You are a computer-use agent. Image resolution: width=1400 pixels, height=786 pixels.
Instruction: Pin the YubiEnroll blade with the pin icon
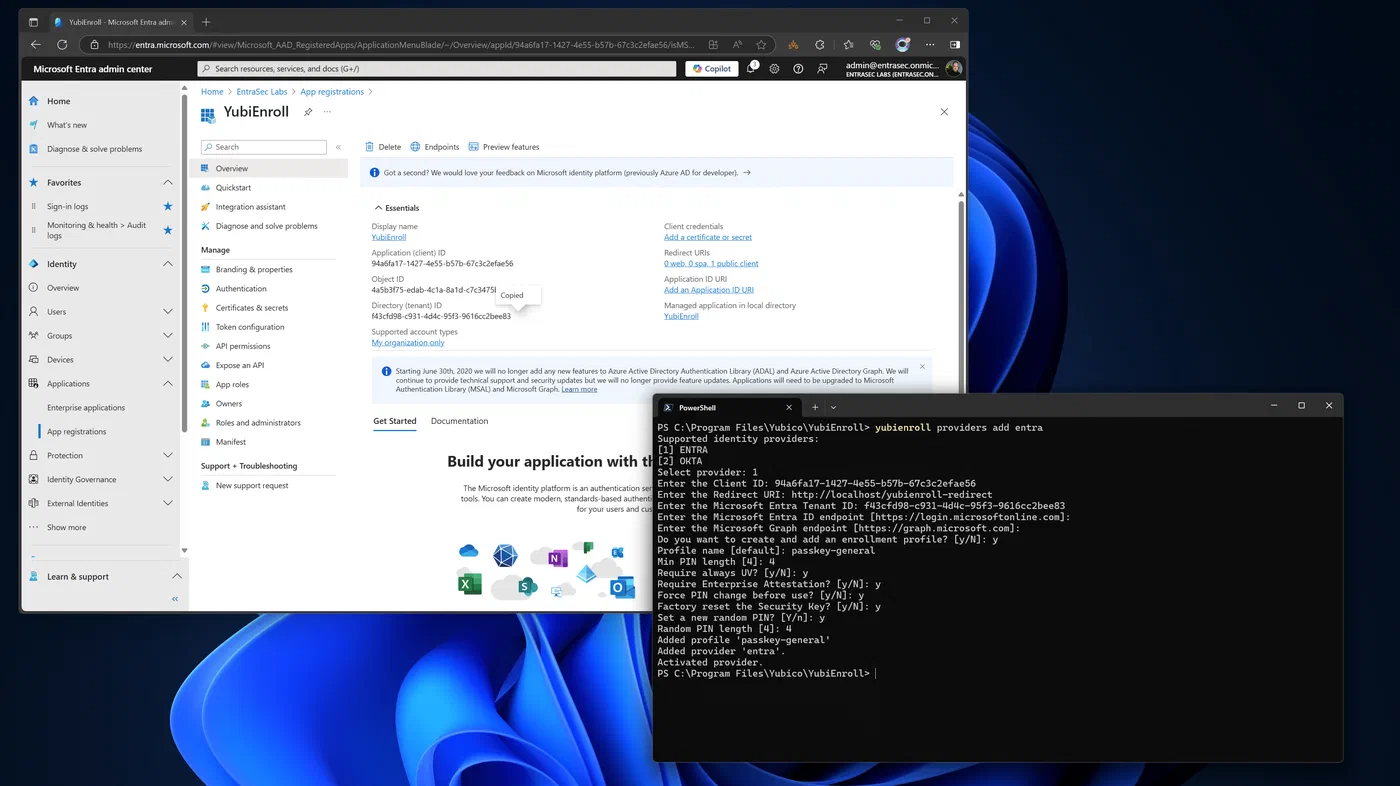click(x=308, y=112)
